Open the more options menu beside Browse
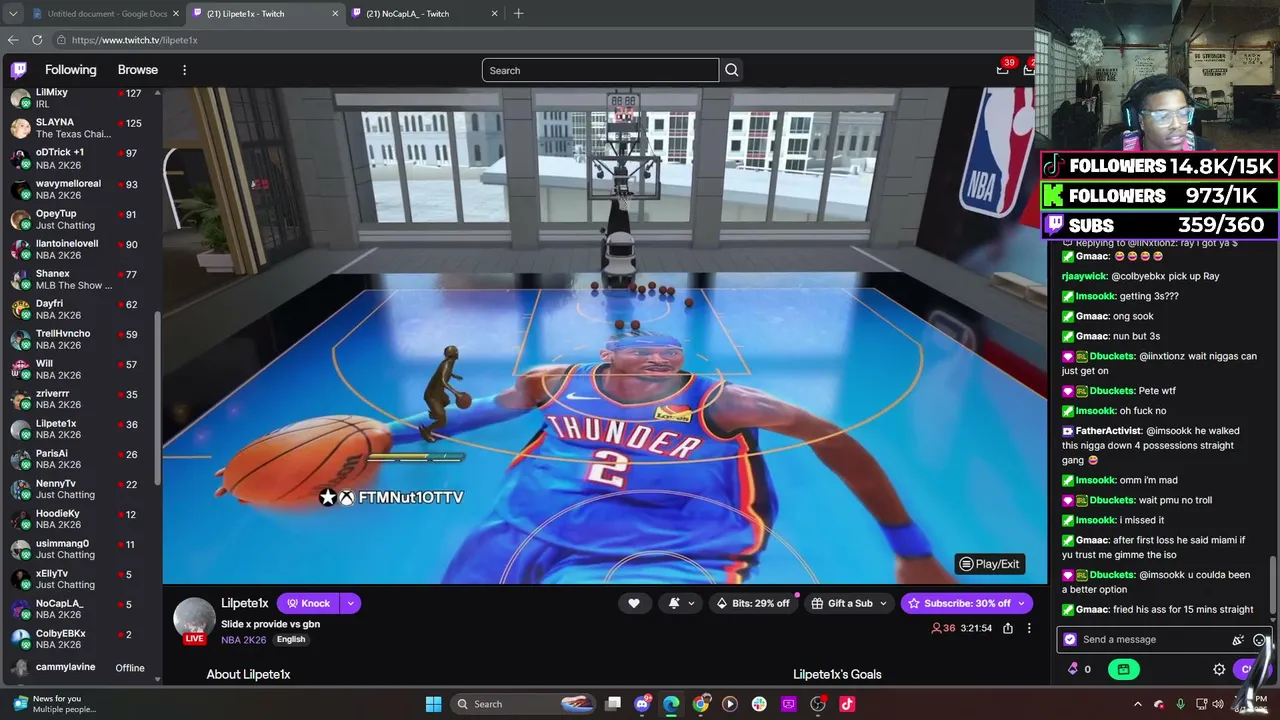The width and height of the screenshot is (1280, 720). [x=184, y=70]
